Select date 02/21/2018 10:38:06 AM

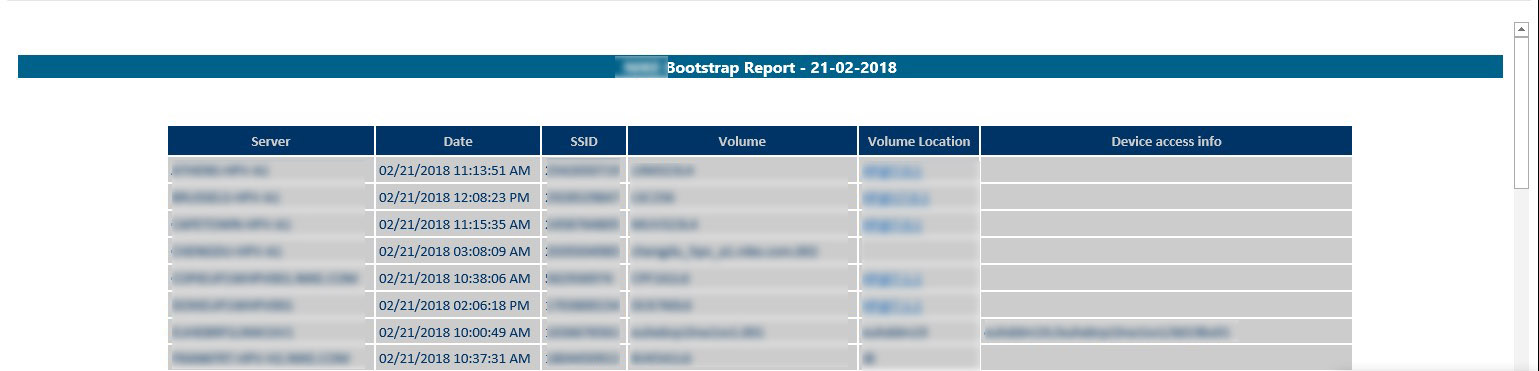(x=455, y=278)
